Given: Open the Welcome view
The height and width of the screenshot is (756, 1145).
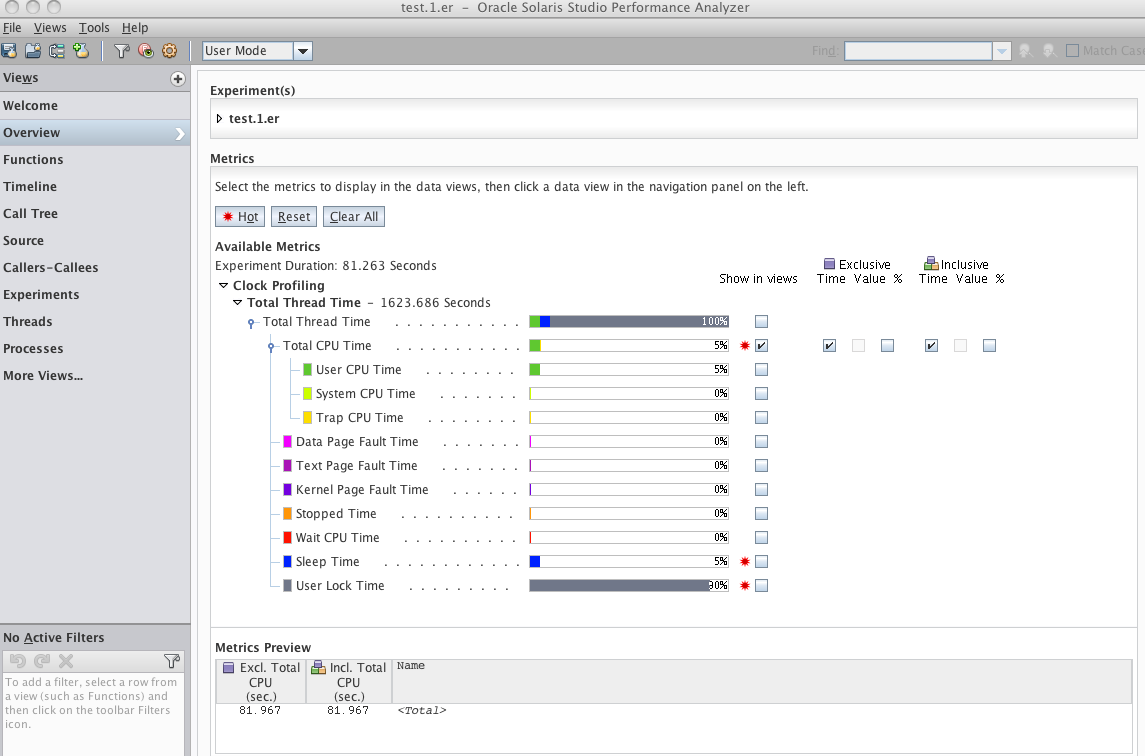Looking at the screenshot, I should point(95,105).
